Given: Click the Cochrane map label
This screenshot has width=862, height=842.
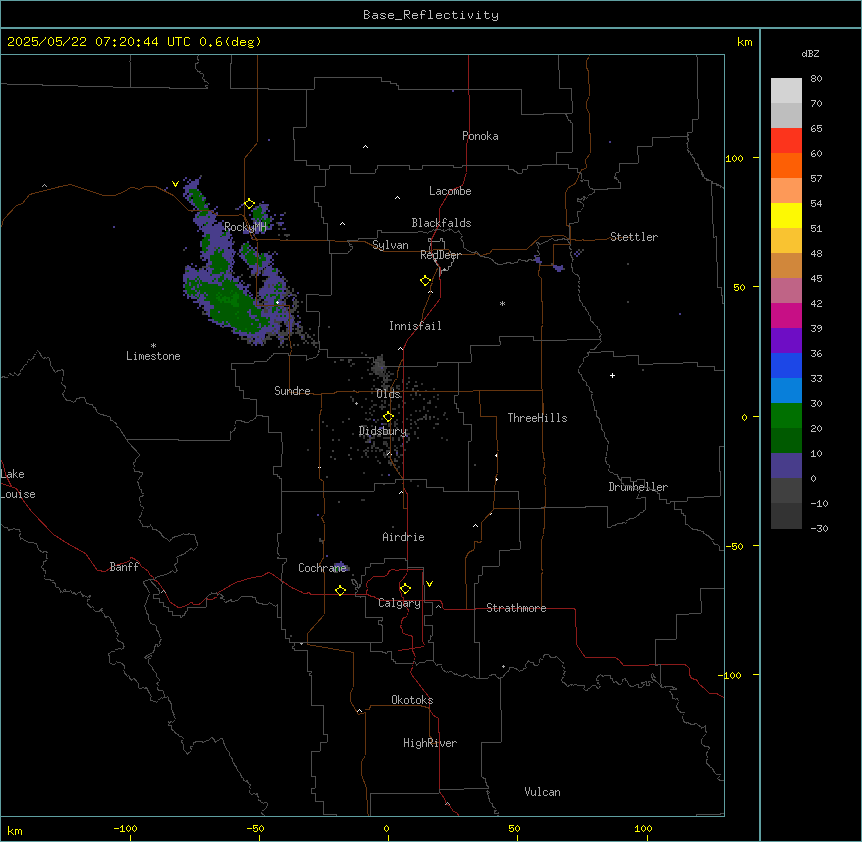Looking at the screenshot, I should point(322,568).
